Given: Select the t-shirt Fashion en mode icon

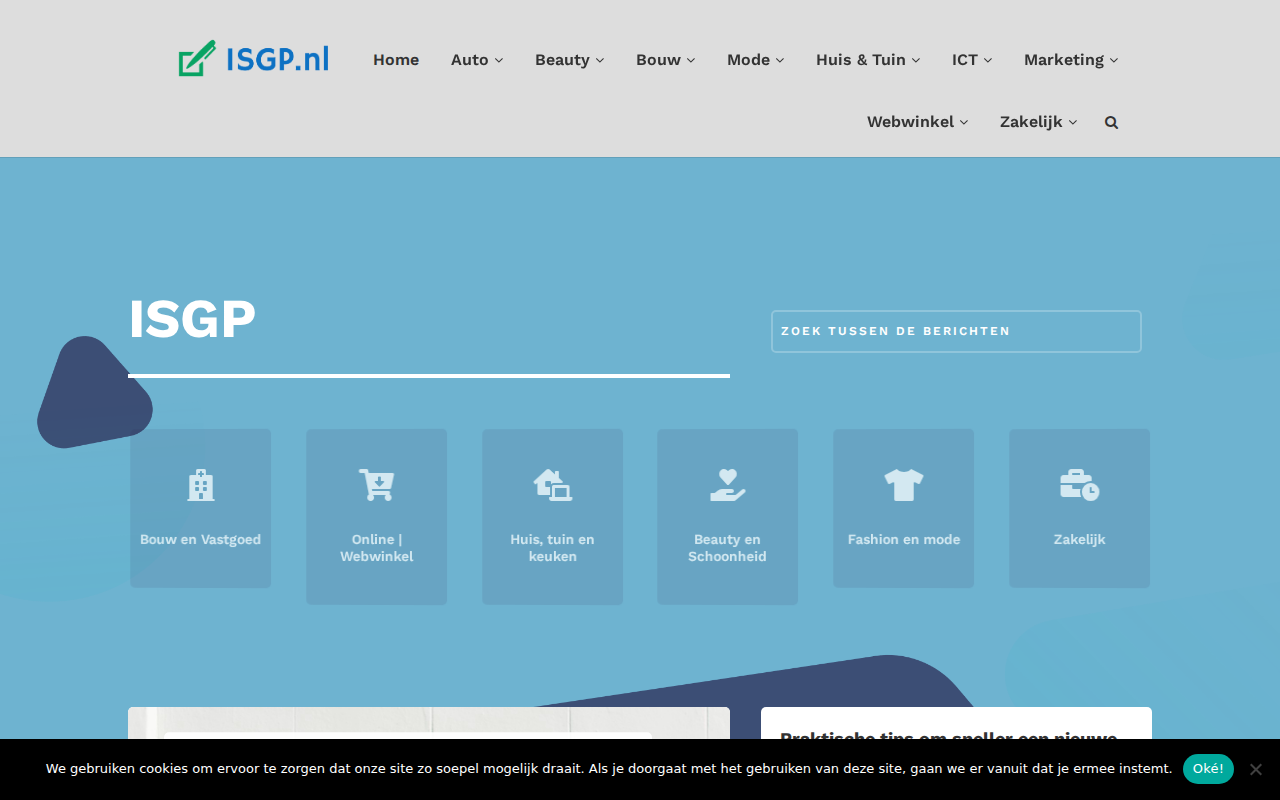Looking at the screenshot, I should click(904, 485).
